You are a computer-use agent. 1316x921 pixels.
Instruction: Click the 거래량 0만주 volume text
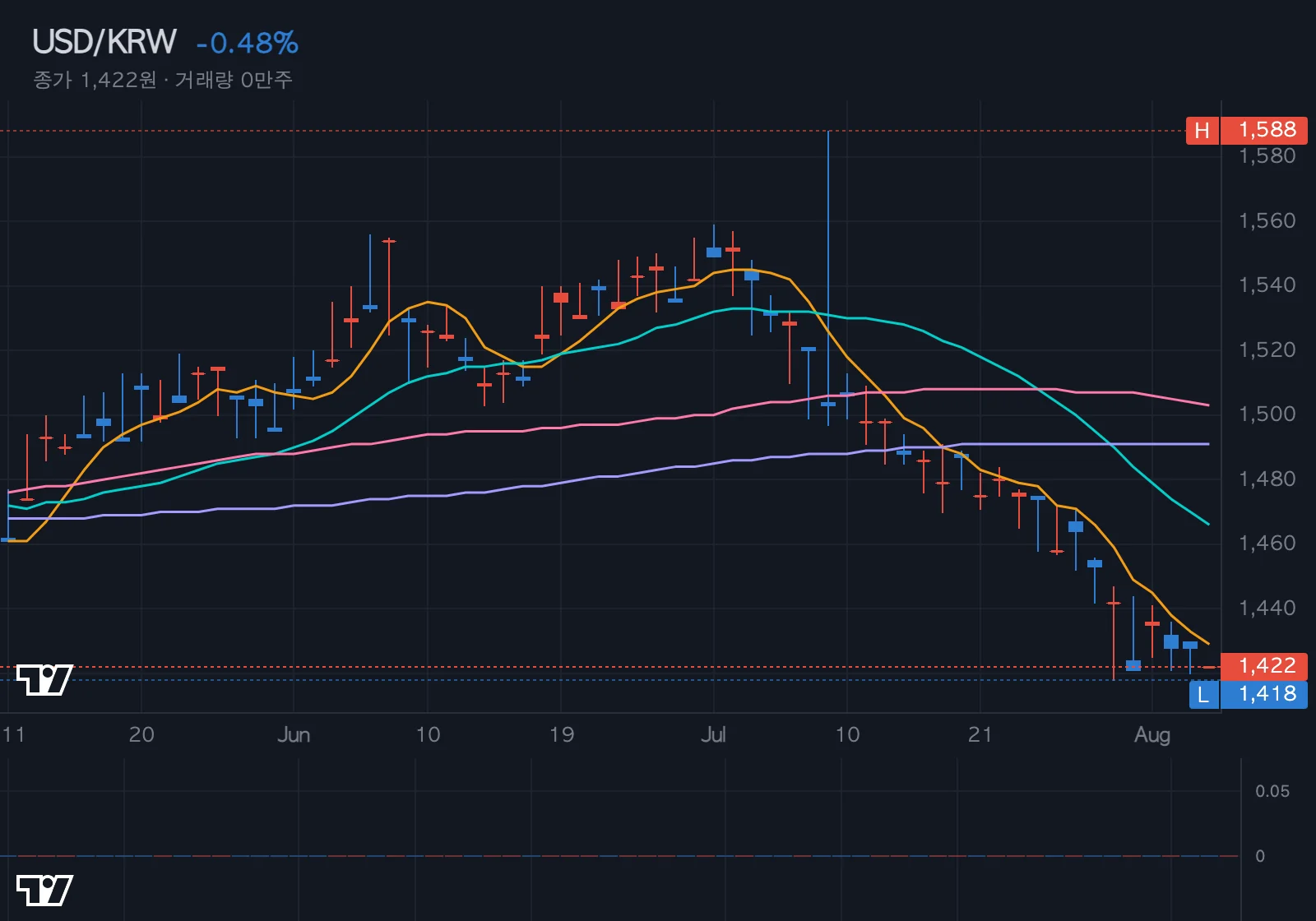point(234,80)
